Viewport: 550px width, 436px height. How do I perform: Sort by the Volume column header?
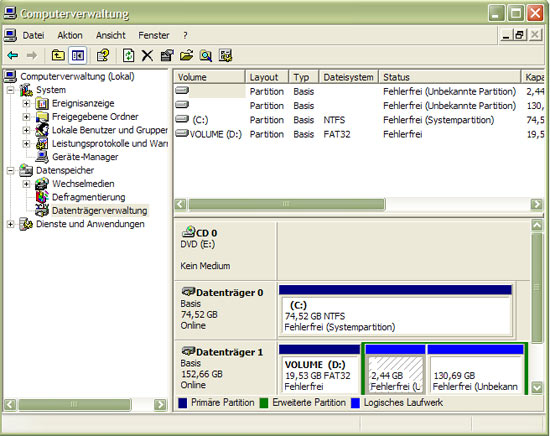tap(209, 77)
